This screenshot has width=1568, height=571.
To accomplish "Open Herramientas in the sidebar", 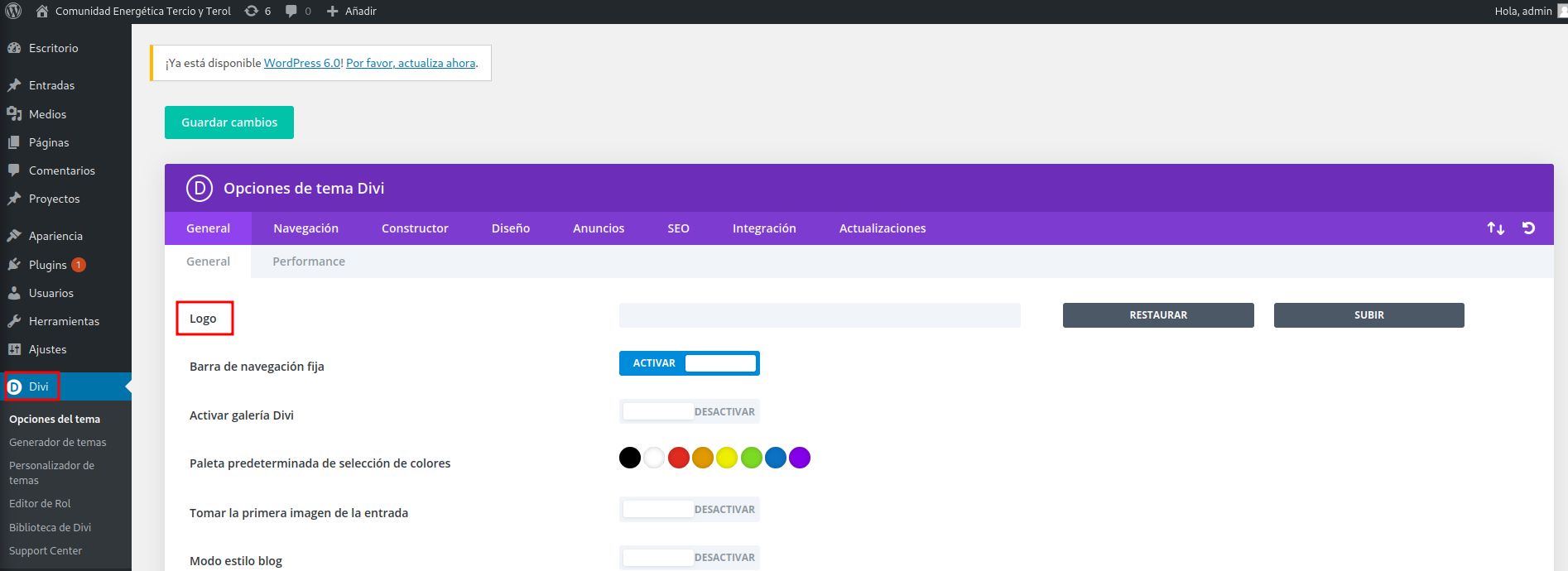I will point(64,321).
